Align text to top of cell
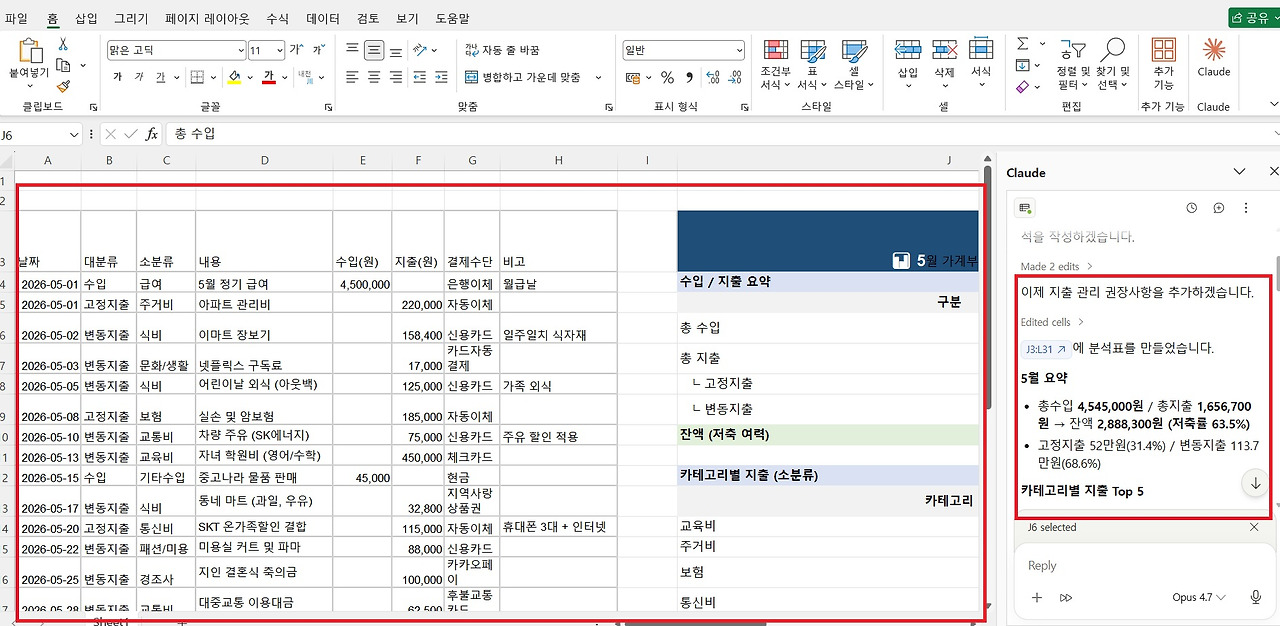The image size is (1280, 626). [352, 49]
